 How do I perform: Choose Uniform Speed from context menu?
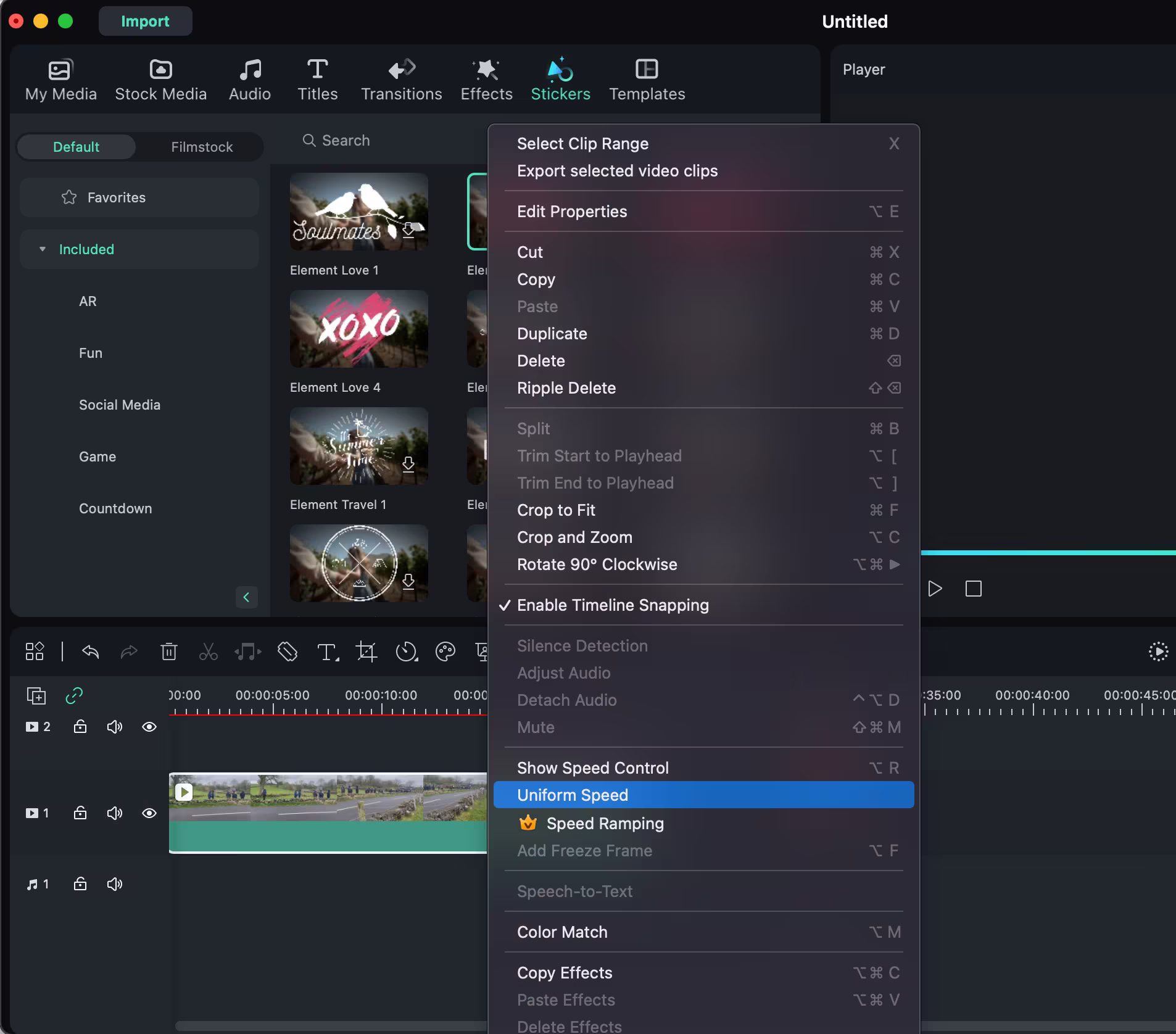coord(573,795)
